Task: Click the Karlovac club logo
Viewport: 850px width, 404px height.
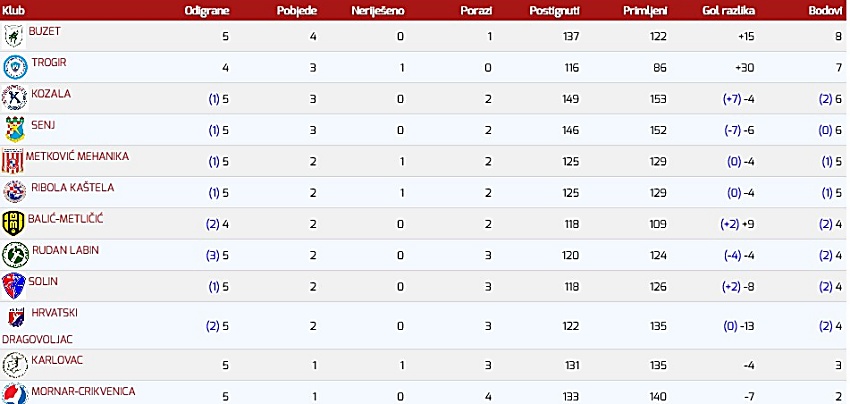Action: (x=15, y=364)
